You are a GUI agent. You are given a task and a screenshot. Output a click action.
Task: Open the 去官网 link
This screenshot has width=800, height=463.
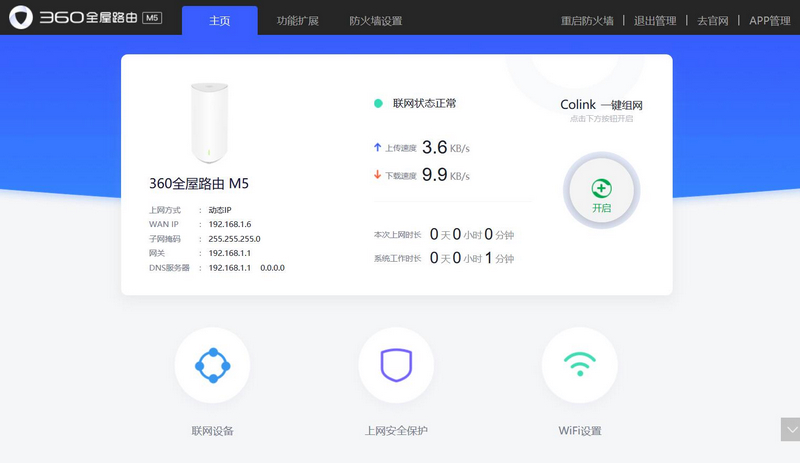[x=712, y=21]
